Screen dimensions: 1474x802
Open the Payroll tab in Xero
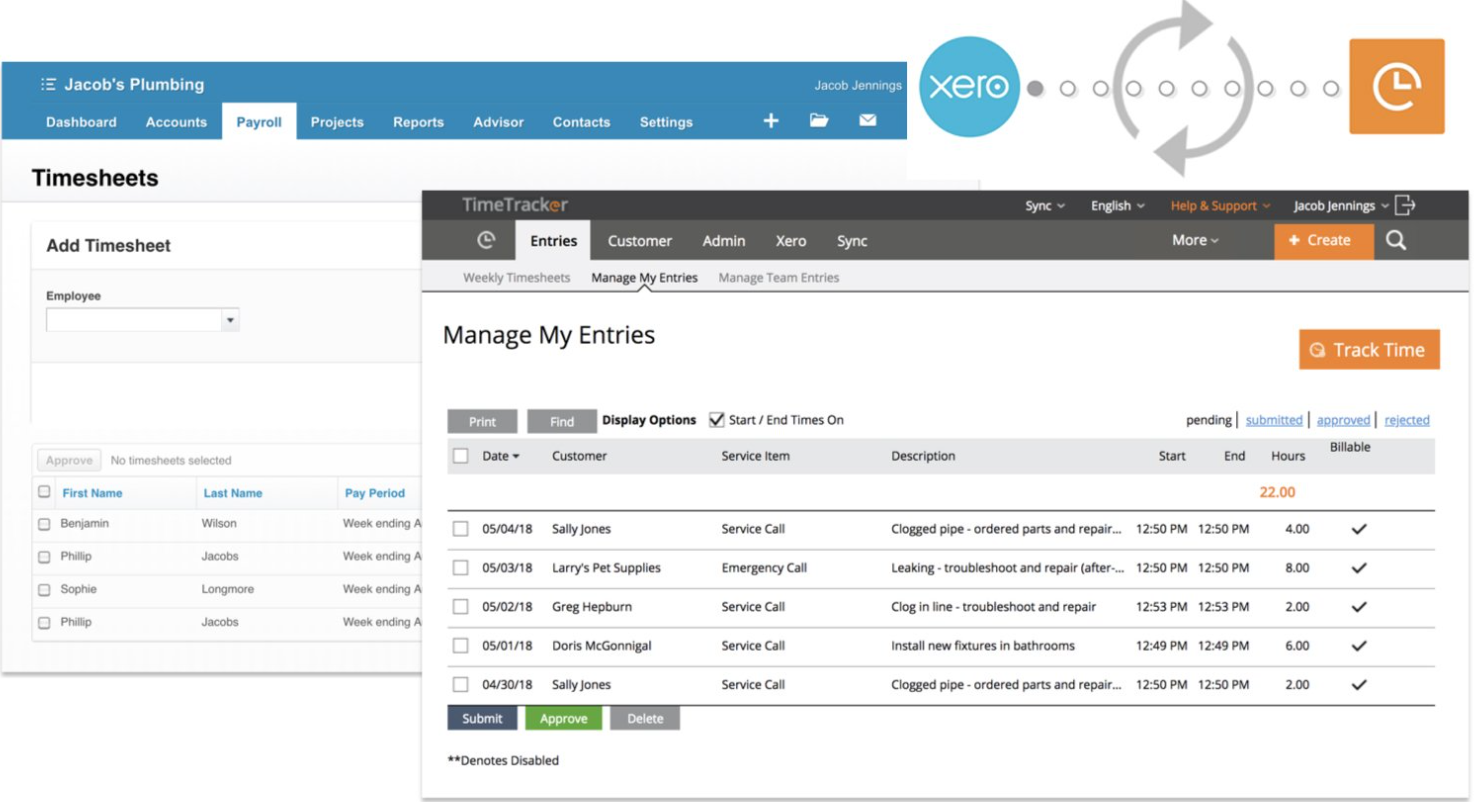point(259,122)
